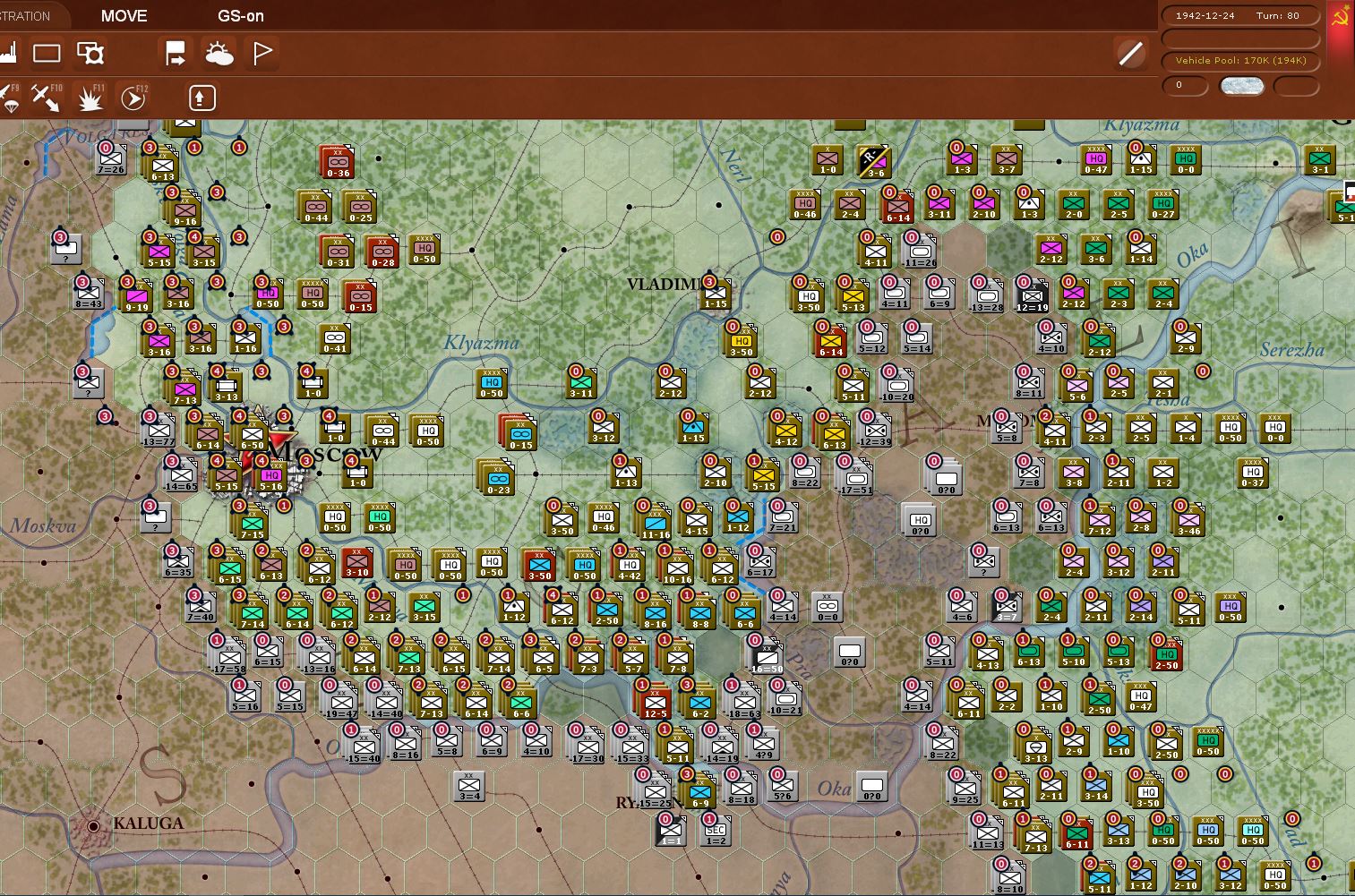Select the green HQ 0-27 counter

1162,205
